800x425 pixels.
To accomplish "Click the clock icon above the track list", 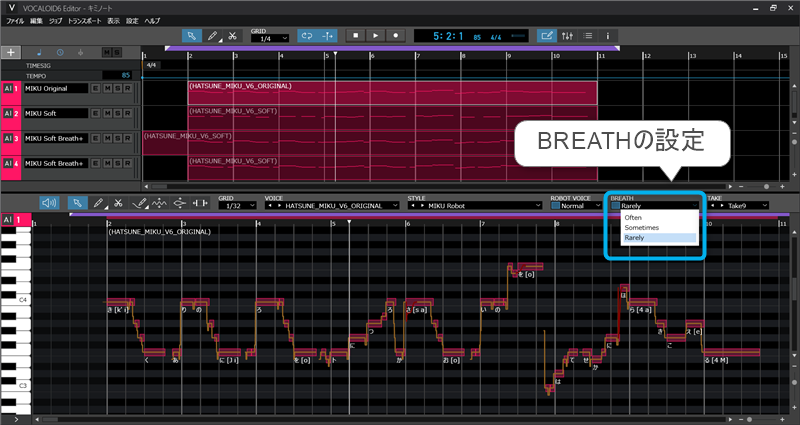I will click(60, 53).
